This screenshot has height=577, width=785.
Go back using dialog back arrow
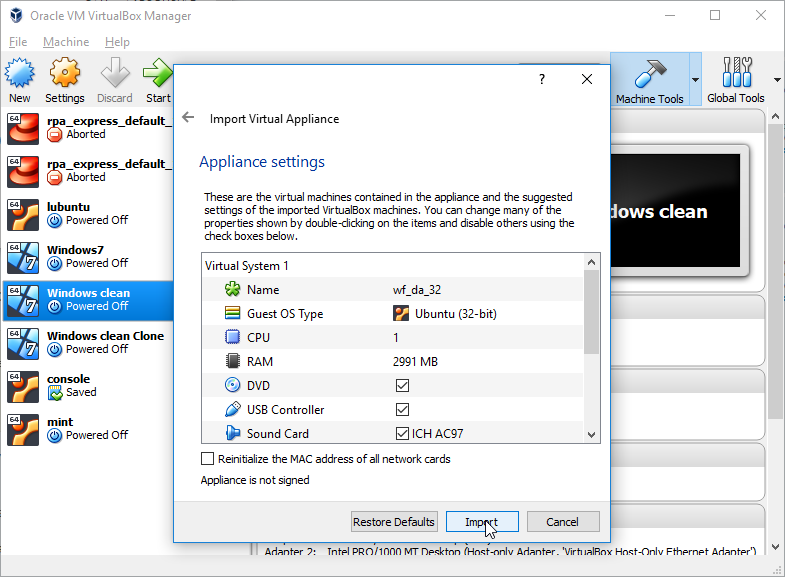[188, 118]
